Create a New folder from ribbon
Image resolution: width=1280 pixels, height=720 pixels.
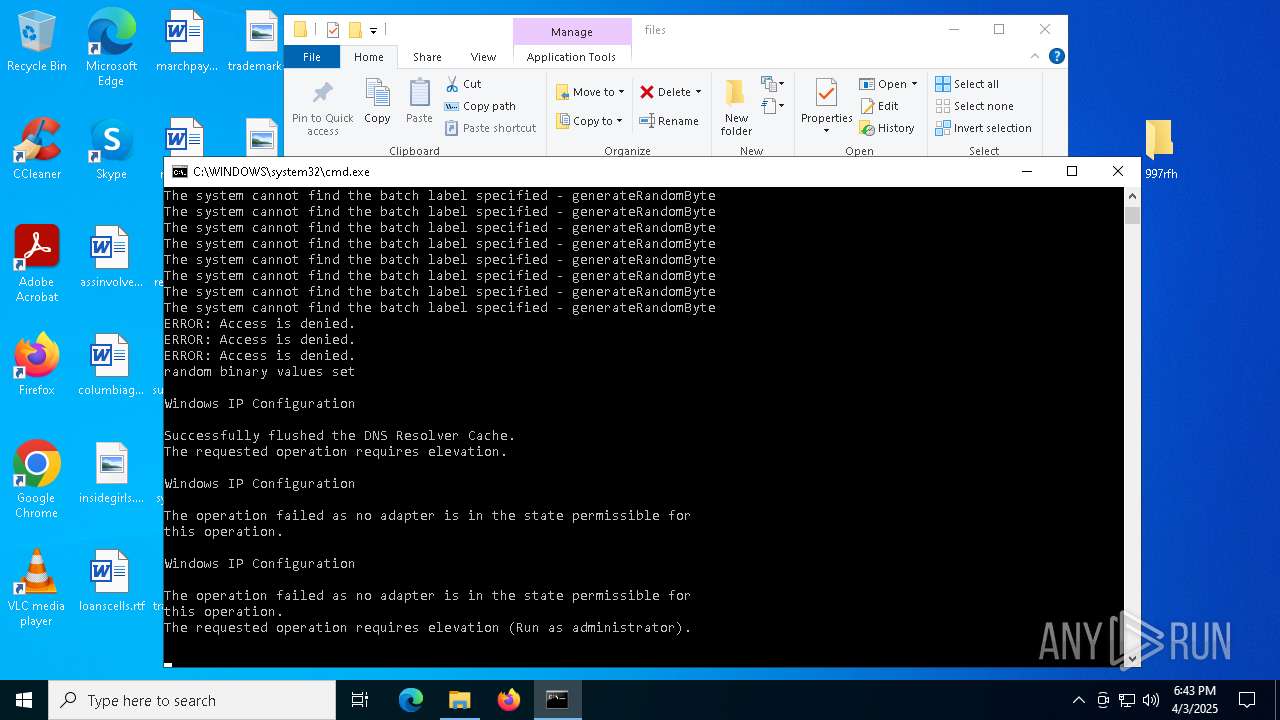pyautogui.click(x=736, y=108)
